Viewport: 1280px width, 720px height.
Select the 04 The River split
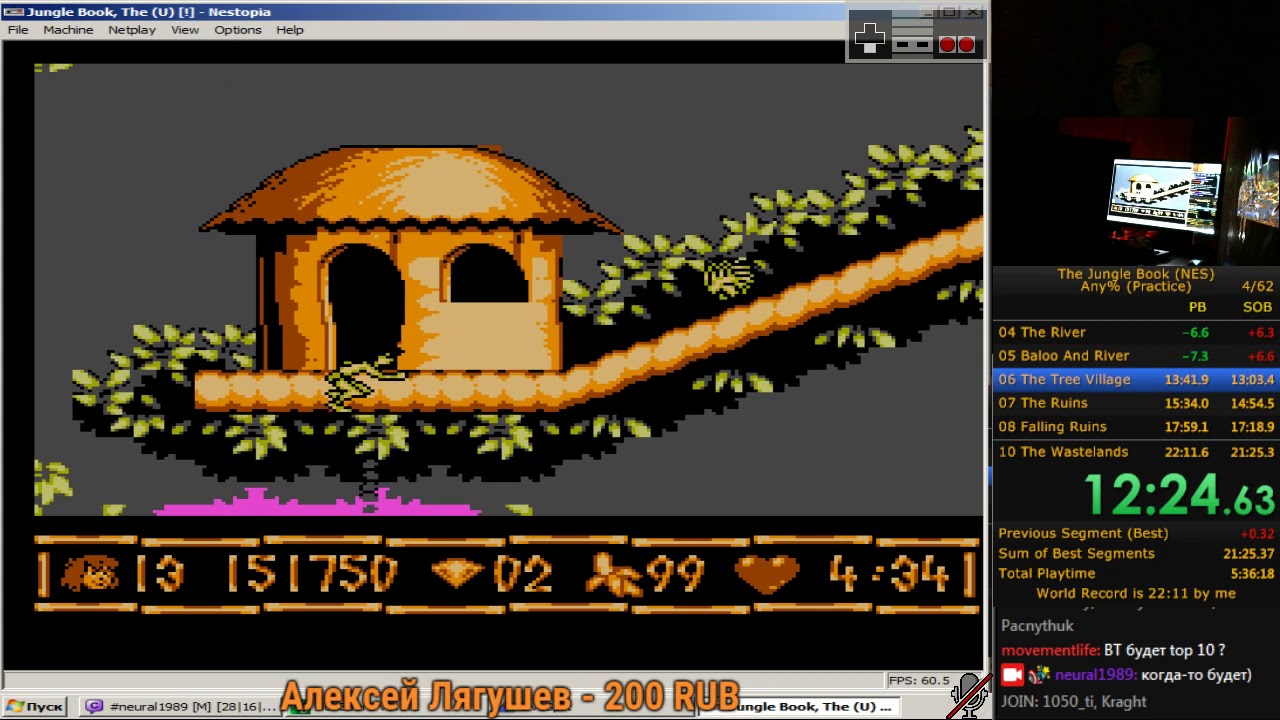[1136, 332]
